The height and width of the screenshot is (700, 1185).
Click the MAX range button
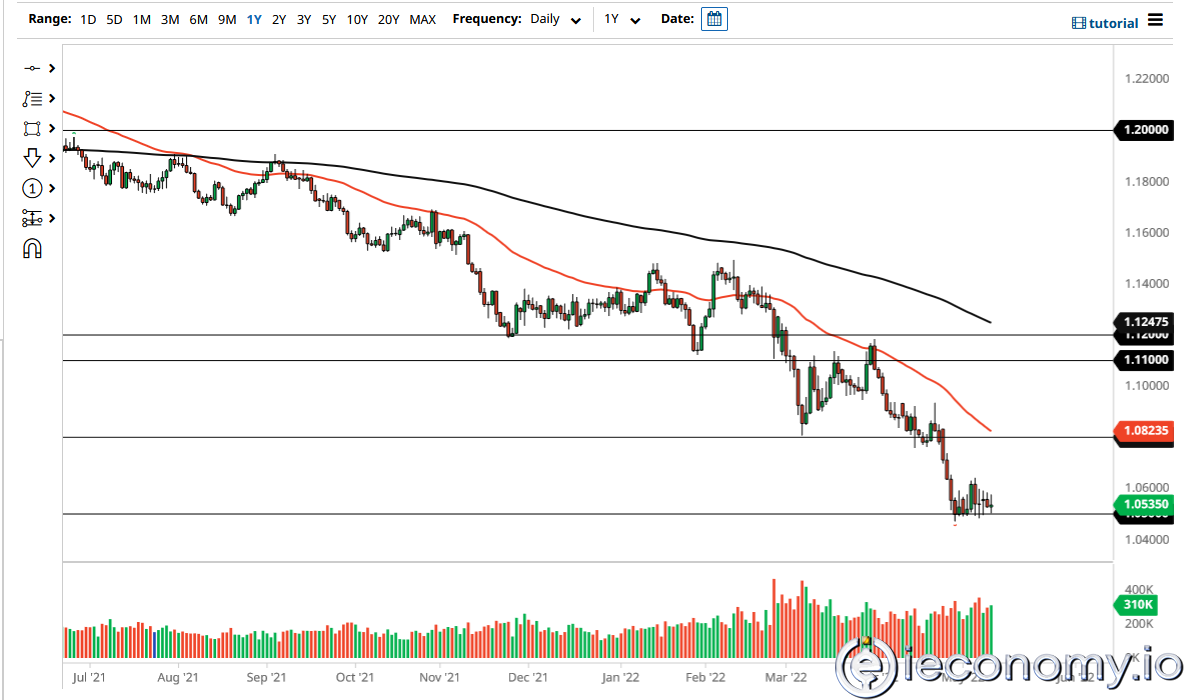point(422,18)
